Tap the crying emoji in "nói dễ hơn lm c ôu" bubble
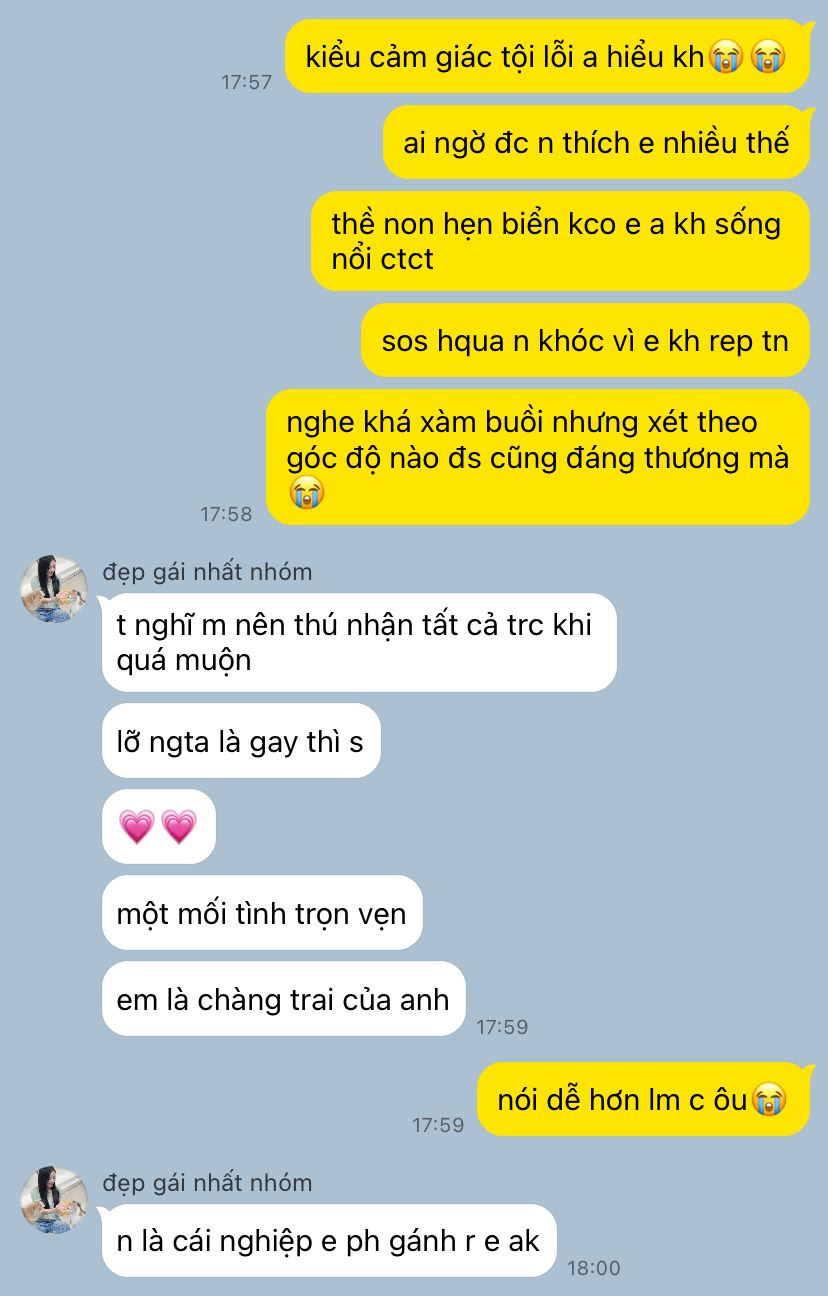Image resolution: width=828 pixels, height=1296 pixels. tap(769, 1100)
